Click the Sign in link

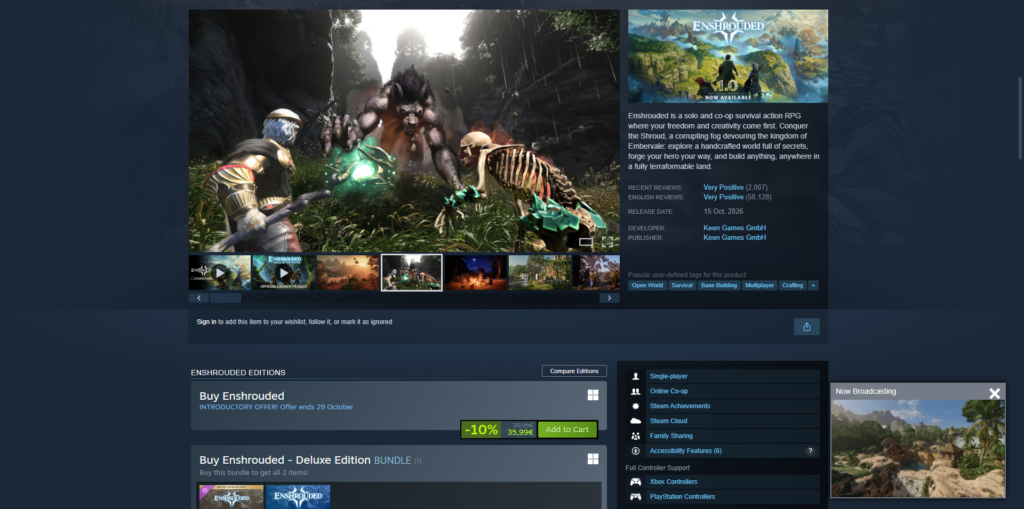click(206, 322)
